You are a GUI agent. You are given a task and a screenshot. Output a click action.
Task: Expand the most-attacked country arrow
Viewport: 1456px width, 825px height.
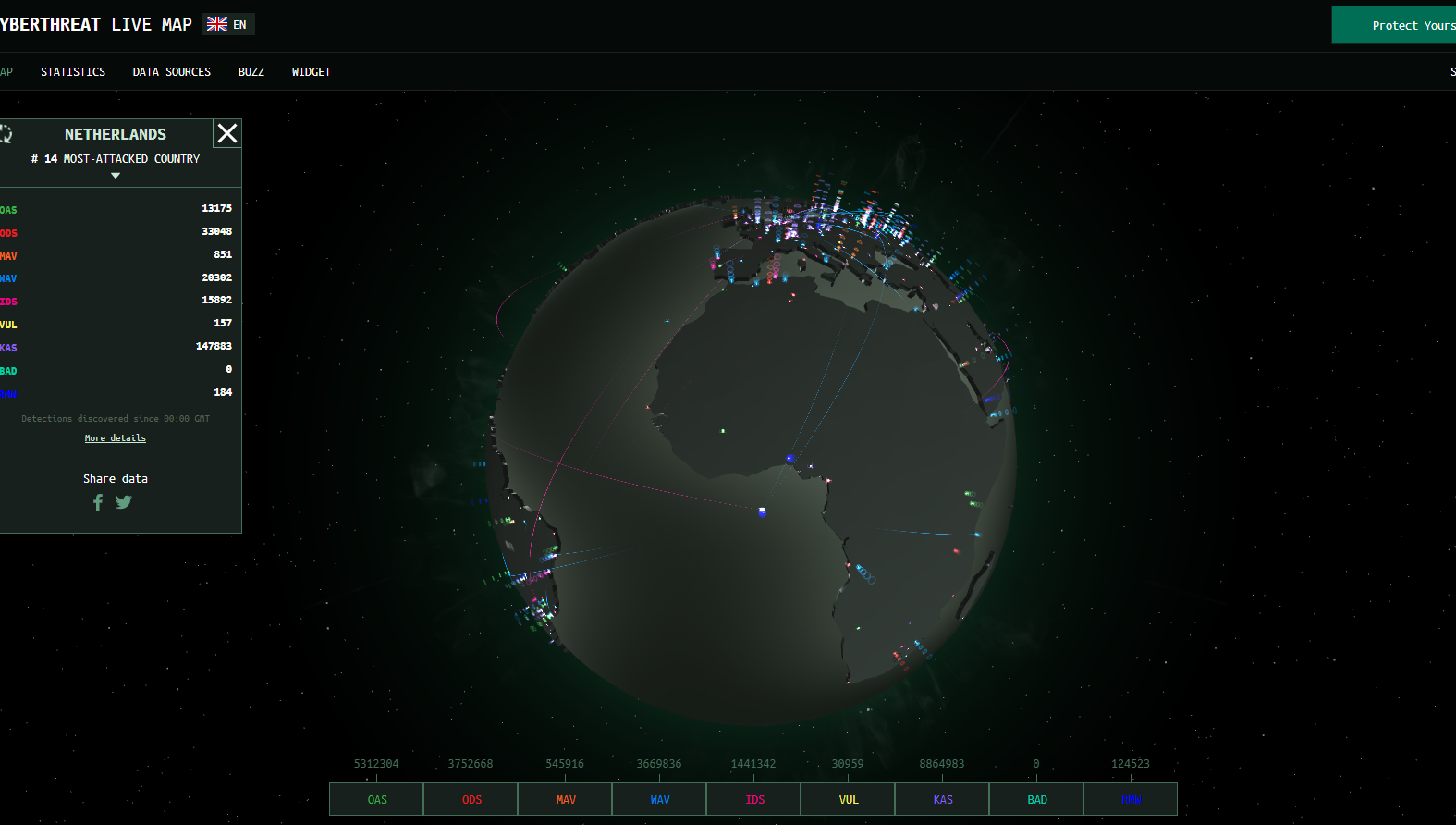point(116,176)
